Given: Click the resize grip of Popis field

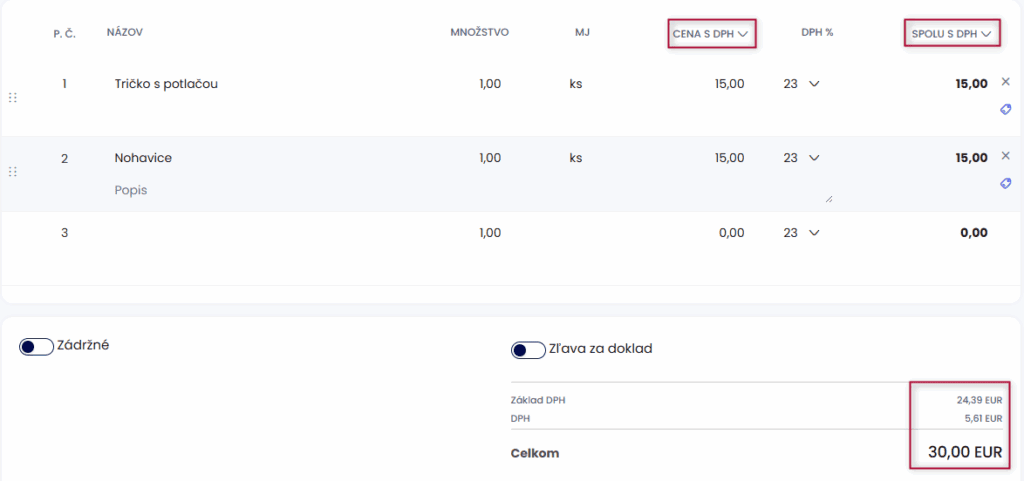Looking at the screenshot, I should point(828,199).
